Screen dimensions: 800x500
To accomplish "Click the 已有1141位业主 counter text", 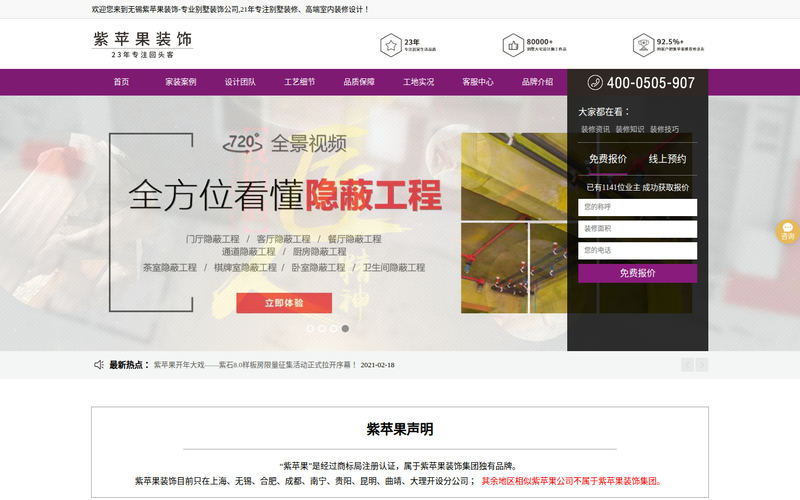I will [x=638, y=187].
